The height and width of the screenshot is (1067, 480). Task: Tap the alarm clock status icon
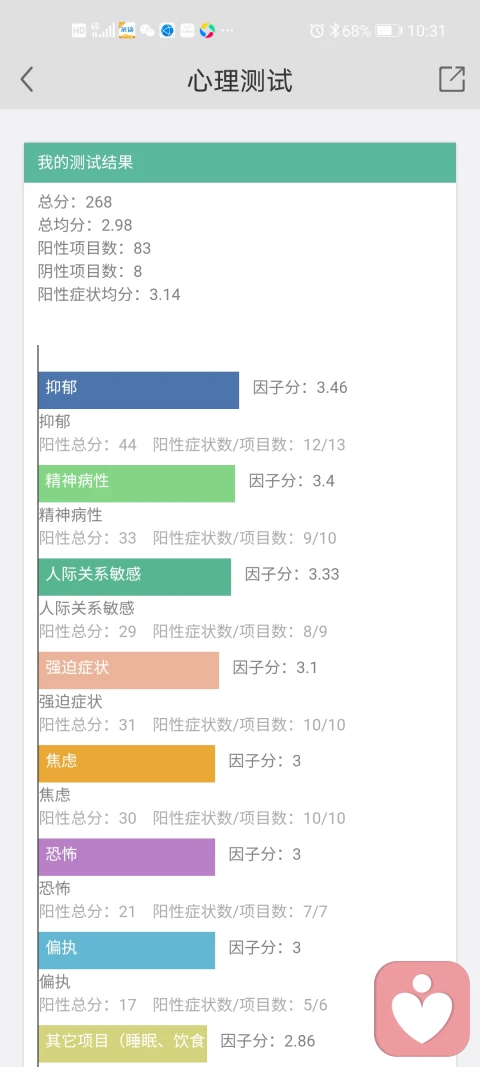point(317,31)
